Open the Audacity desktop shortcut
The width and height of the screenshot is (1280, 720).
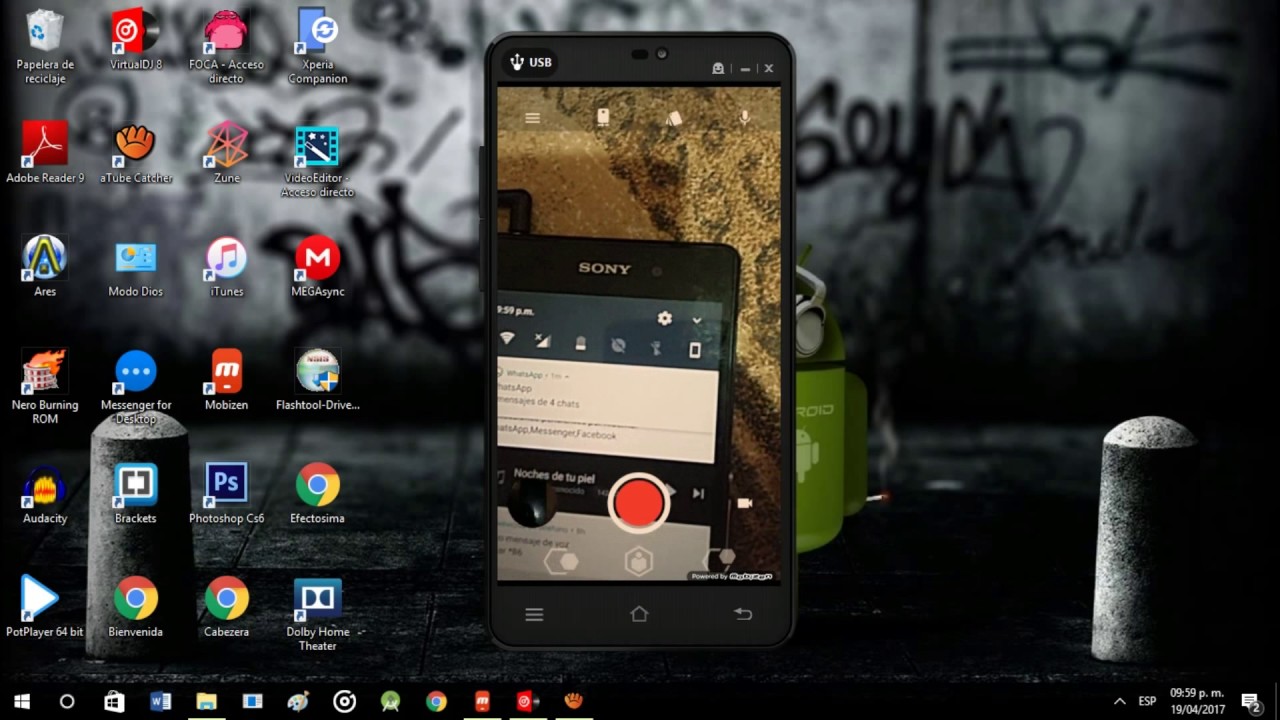(45, 494)
